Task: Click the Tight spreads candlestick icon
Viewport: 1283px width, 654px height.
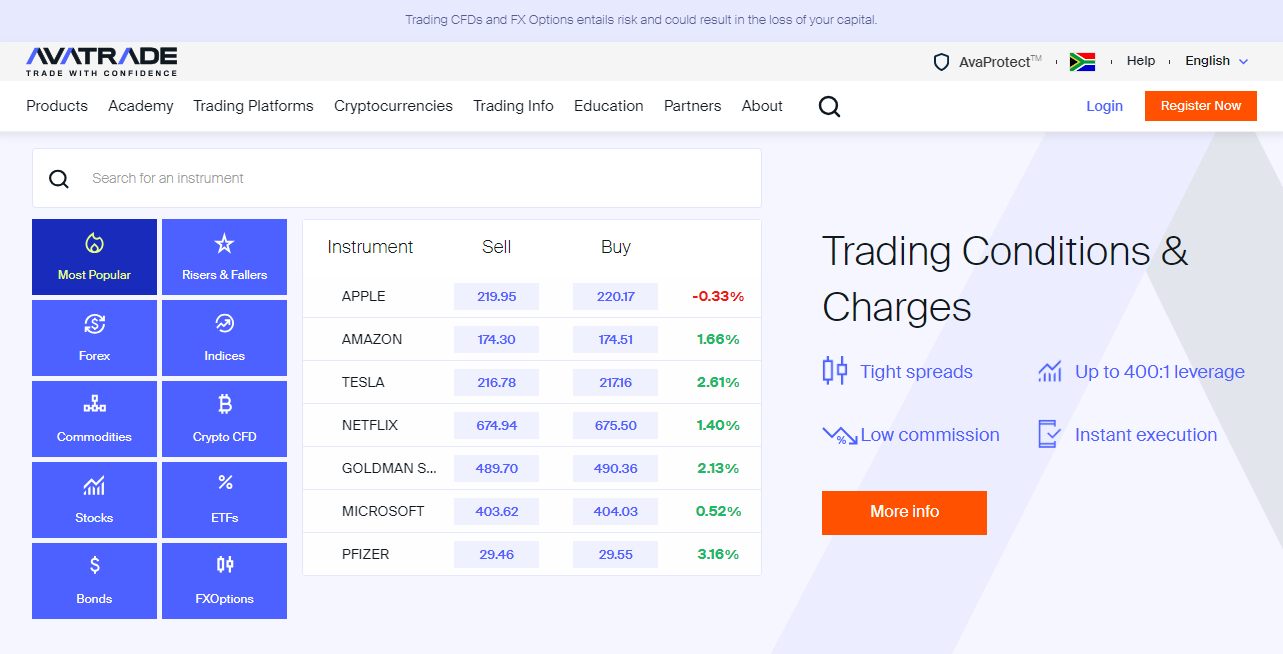Action: coord(834,371)
